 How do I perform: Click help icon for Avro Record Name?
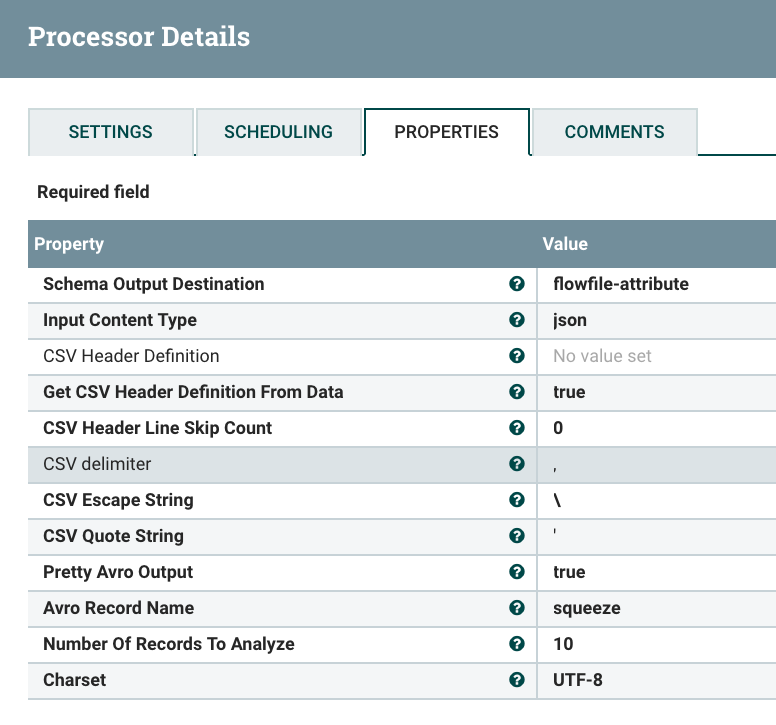coord(517,608)
